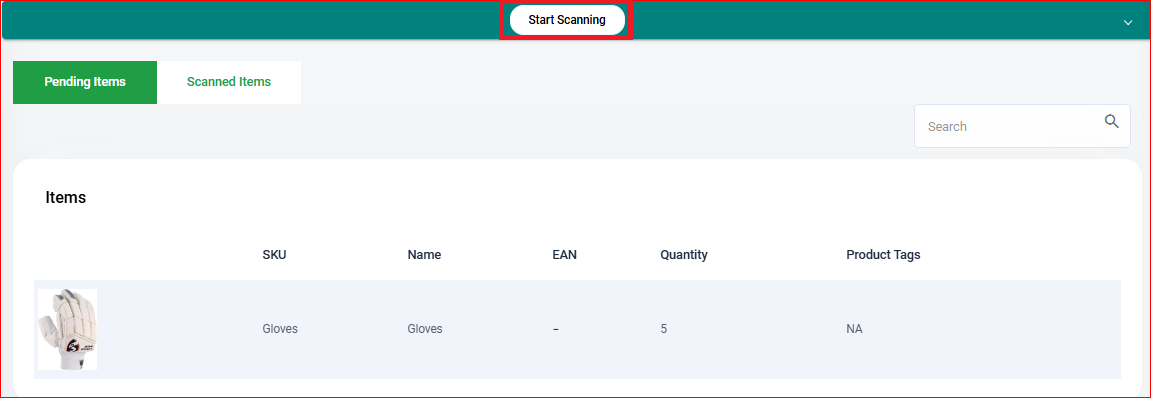Expand the chevron in the teal header
Screen dimensions: 1151x398
1128,23
